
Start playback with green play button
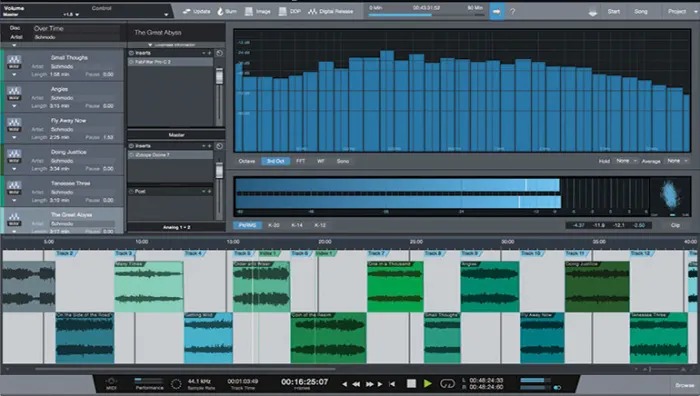click(427, 383)
